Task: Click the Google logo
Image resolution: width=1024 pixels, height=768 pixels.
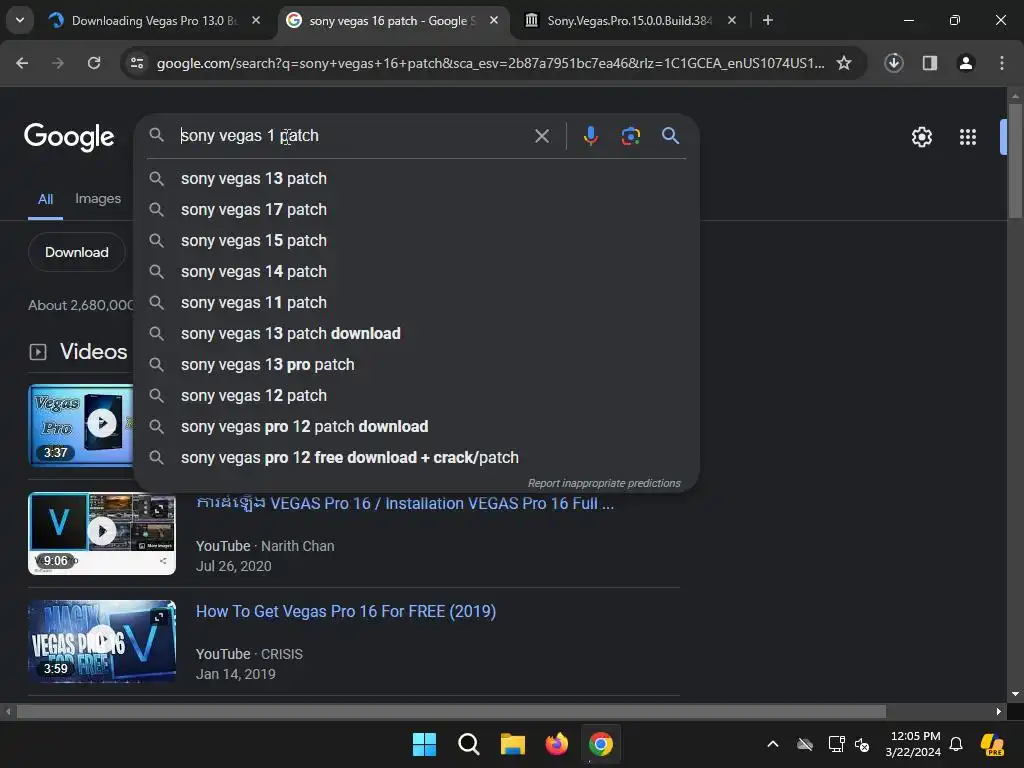Action: point(69,136)
